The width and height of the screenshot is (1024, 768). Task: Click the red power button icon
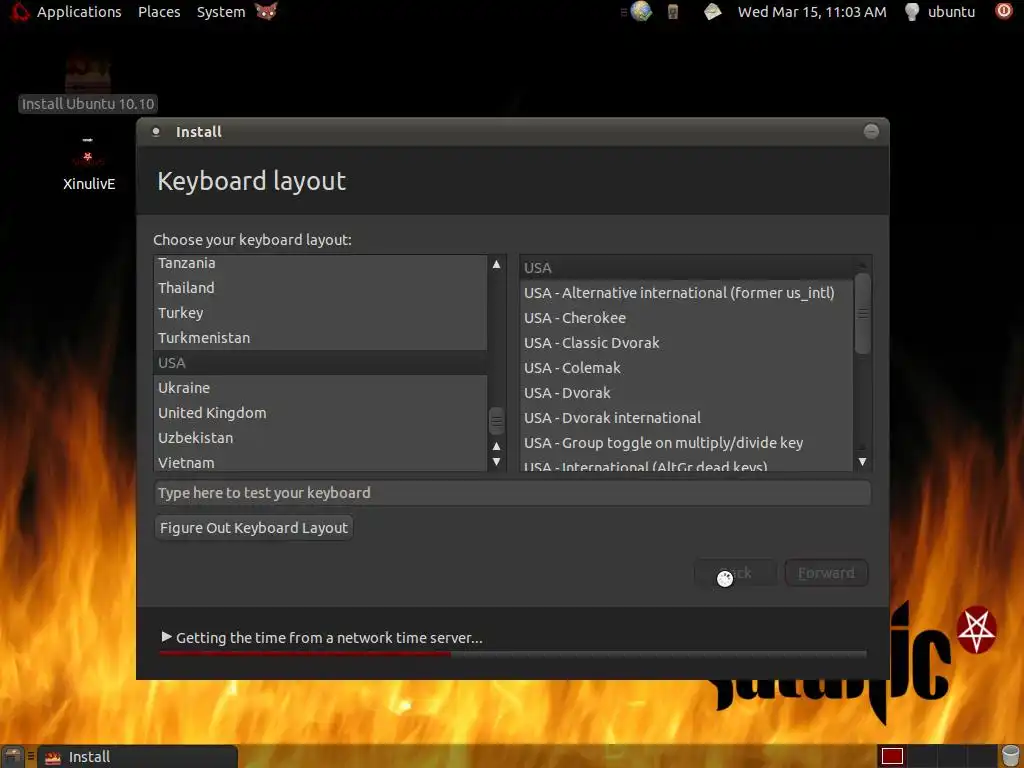click(1003, 11)
